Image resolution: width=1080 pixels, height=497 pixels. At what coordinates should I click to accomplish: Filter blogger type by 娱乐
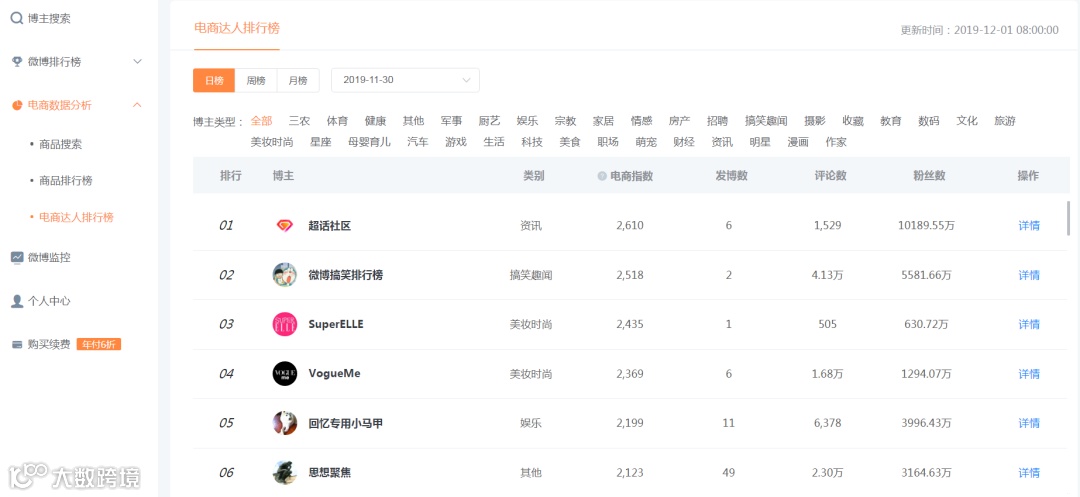[528, 121]
